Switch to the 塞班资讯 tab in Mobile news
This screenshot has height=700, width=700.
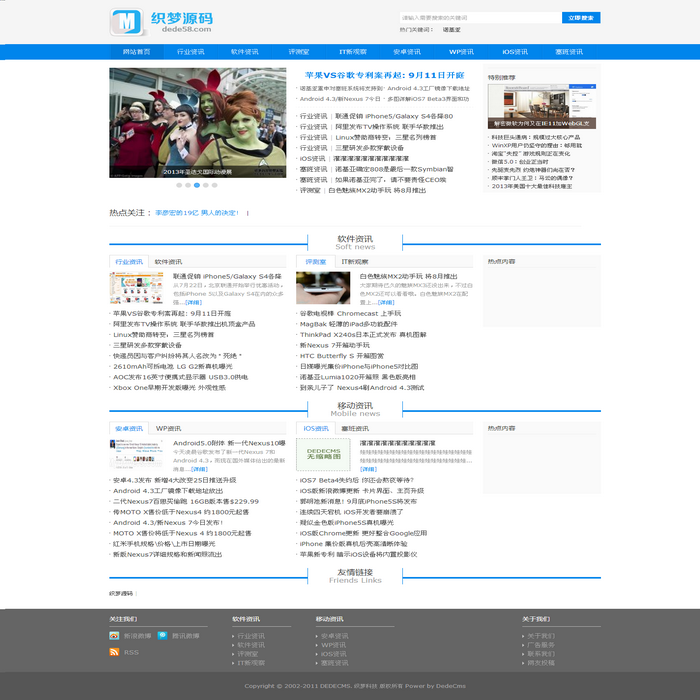[x=355, y=429]
